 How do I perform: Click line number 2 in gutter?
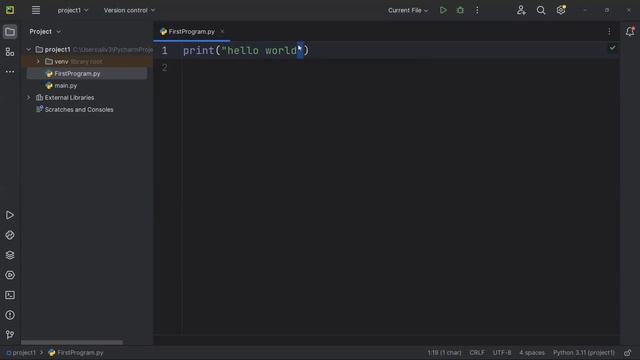[x=164, y=68]
